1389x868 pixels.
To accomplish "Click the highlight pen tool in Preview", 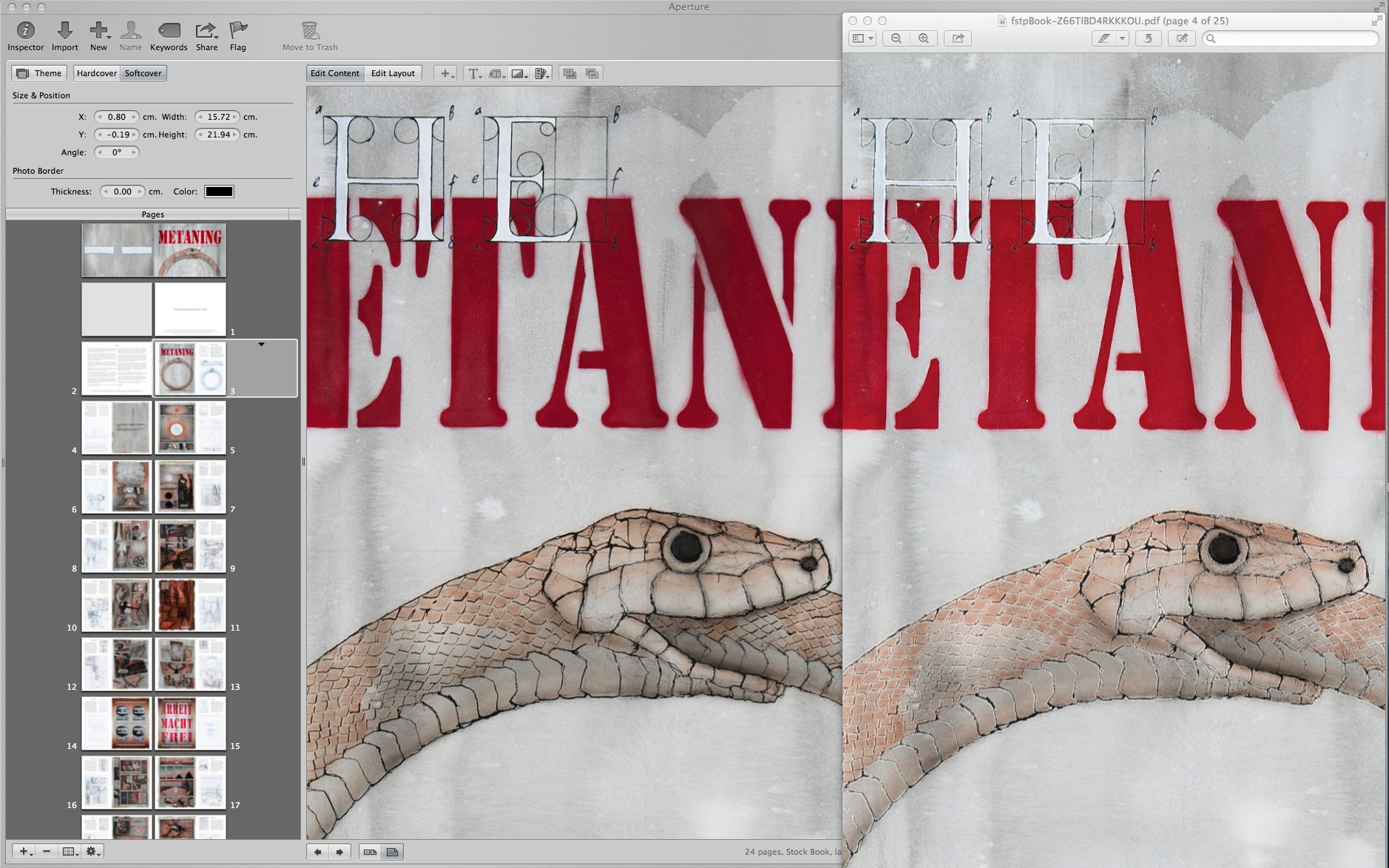I will point(1104,38).
